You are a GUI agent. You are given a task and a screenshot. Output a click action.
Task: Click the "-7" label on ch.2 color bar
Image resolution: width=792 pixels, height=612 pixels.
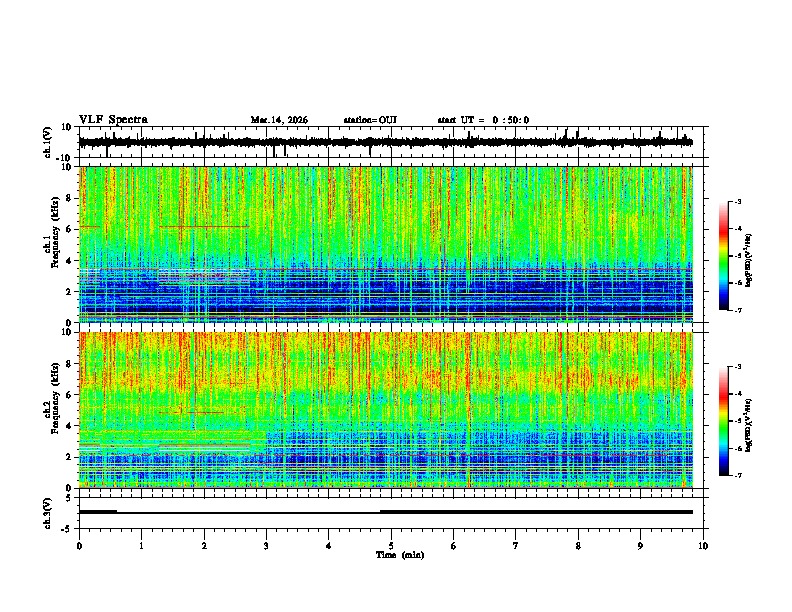coord(738,475)
